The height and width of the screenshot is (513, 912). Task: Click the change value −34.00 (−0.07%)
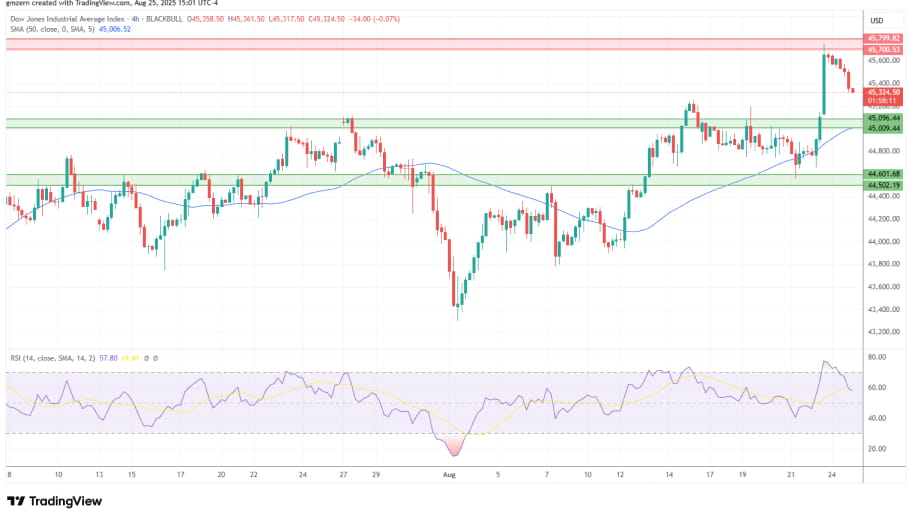click(x=374, y=19)
